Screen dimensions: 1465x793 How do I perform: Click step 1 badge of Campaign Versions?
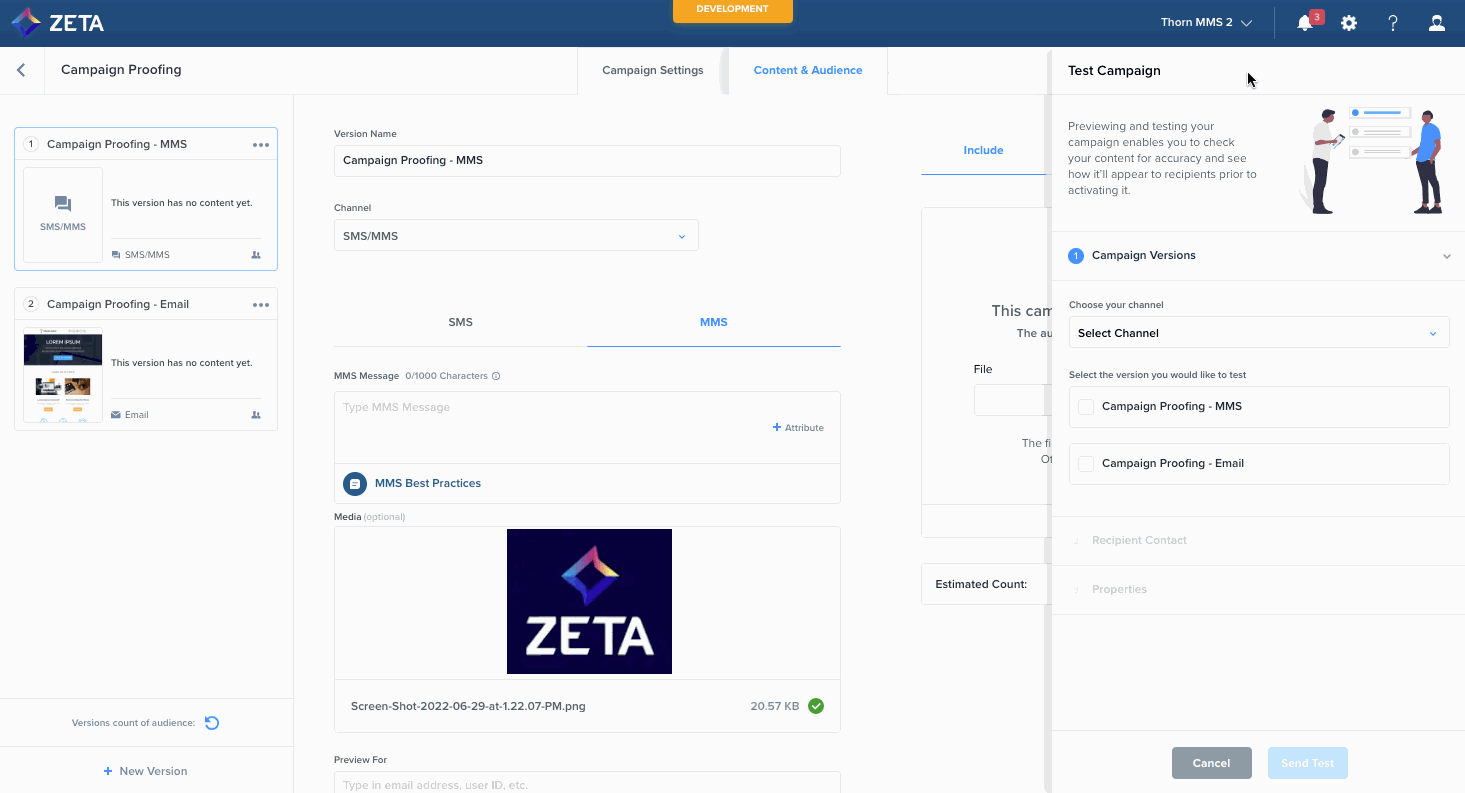click(x=1076, y=256)
